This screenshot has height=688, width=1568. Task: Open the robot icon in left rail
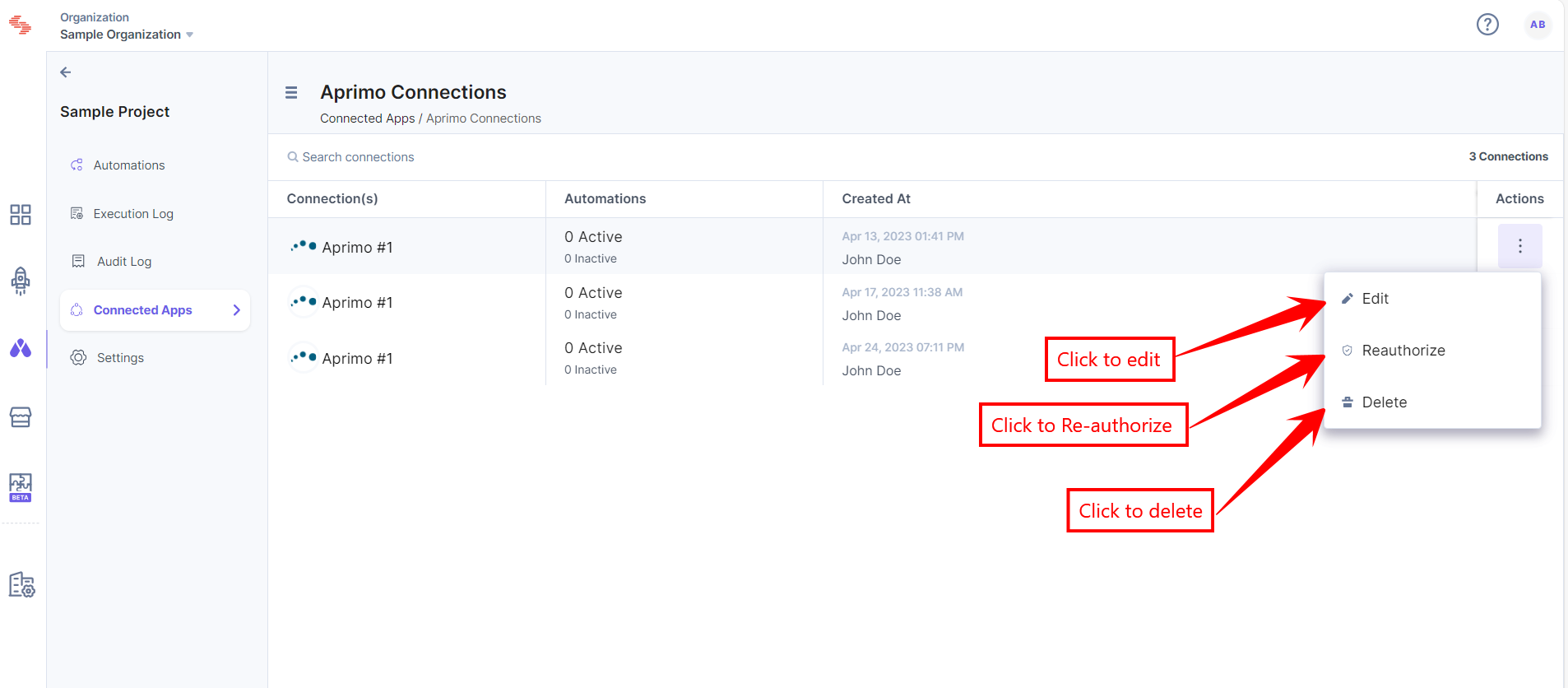pyautogui.click(x=21, y=281)
